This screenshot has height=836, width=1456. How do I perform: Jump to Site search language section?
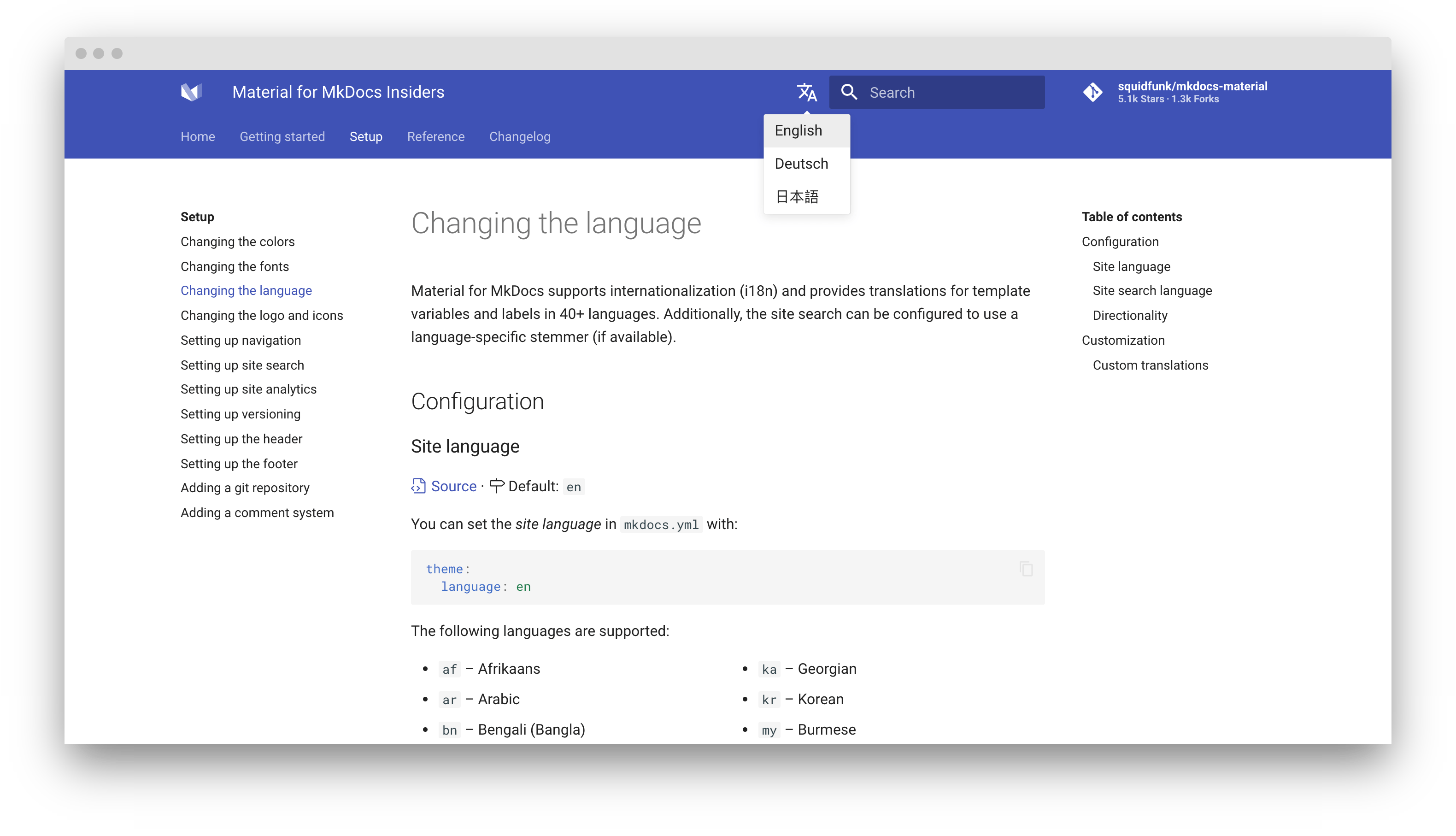point(1152,290)
